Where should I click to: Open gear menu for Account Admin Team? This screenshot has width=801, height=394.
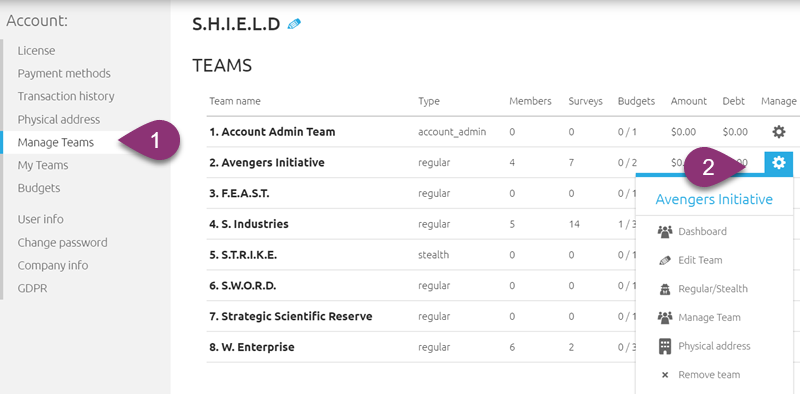[x=778, y=132]
